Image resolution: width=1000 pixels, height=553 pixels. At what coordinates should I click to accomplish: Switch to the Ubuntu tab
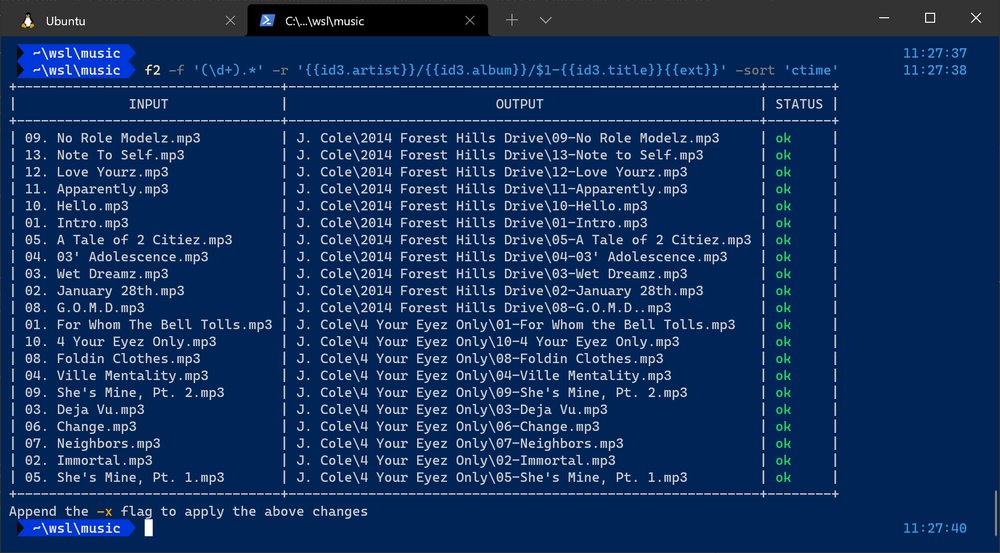(124, 20)
